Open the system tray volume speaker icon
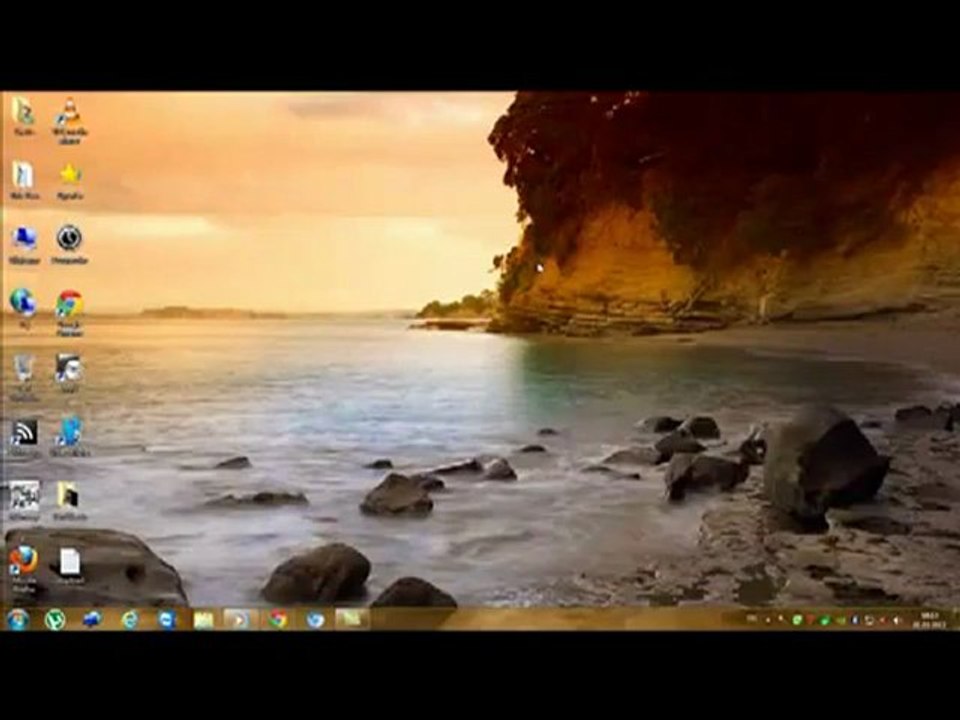The height and width of the screenshot is (720, 960). click(896, 620)
